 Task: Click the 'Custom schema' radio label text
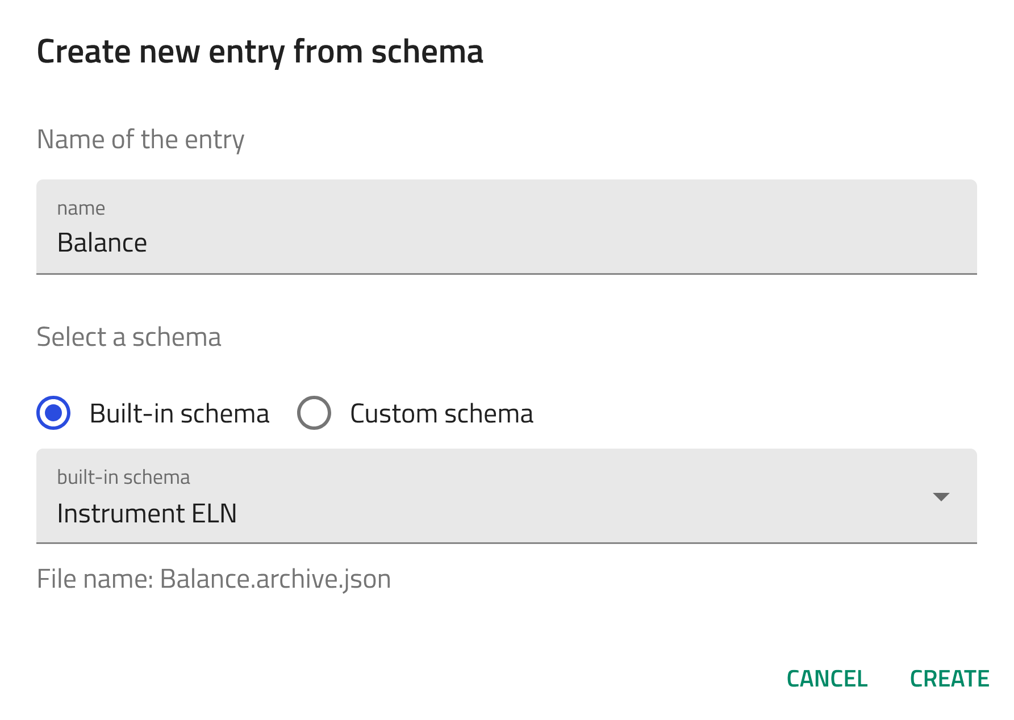coord(441,414)
